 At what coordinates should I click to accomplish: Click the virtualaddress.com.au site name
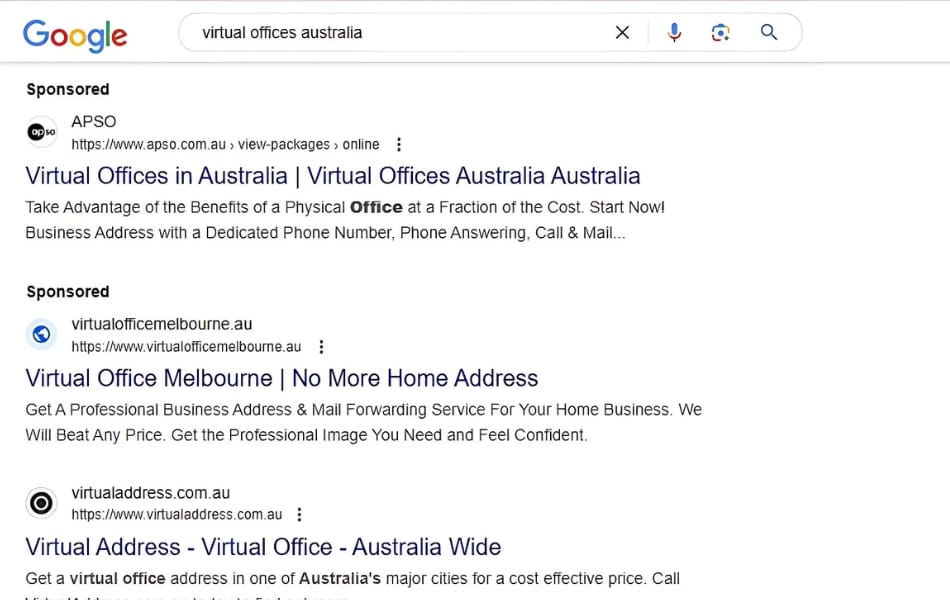tap(151, 493)
